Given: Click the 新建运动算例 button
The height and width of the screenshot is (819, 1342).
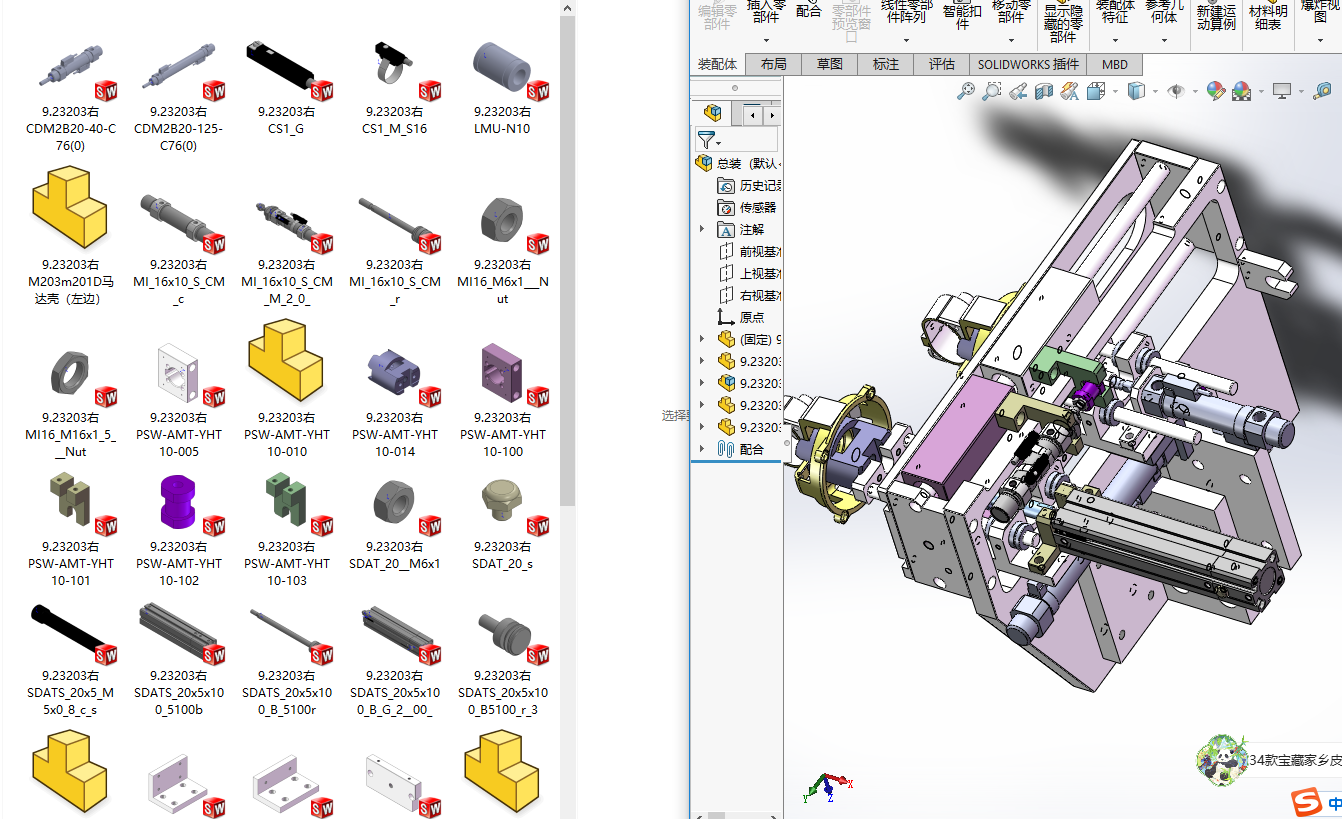Looking at the screenshot, I should pos(1215,17).
